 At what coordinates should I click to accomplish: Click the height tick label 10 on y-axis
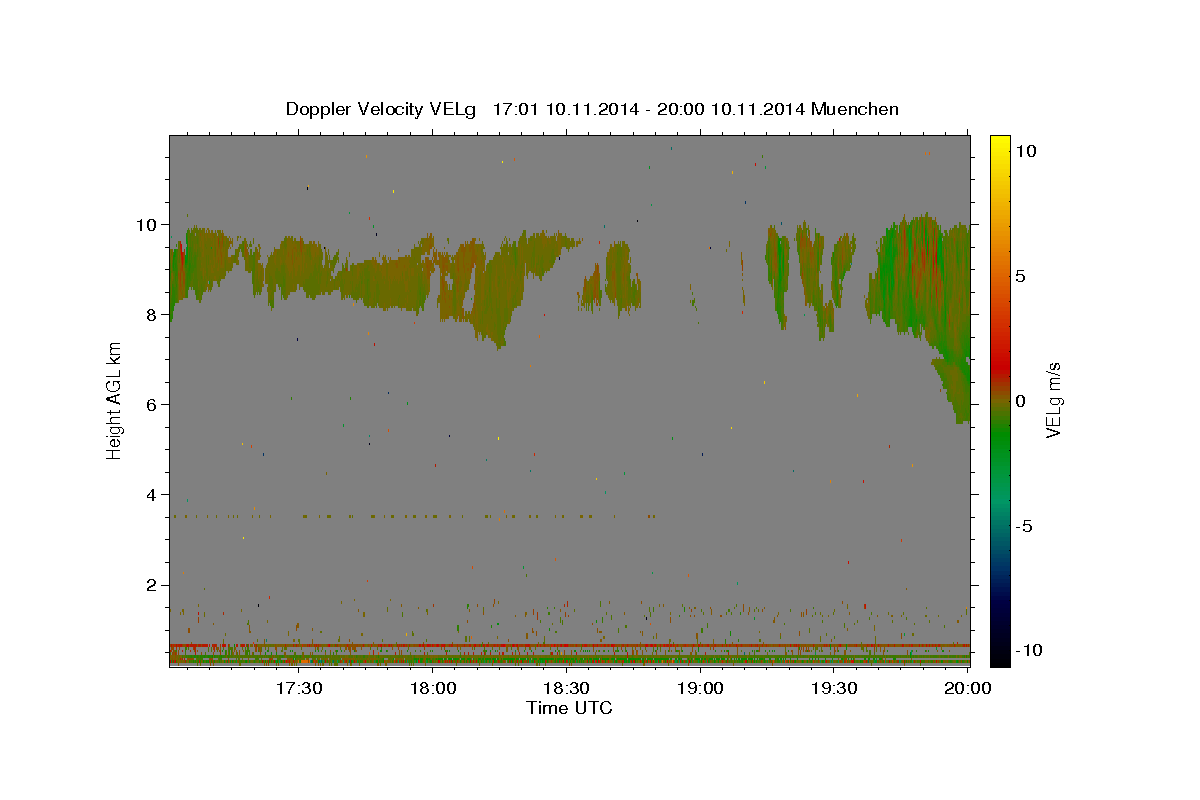(x=147, y=224)
